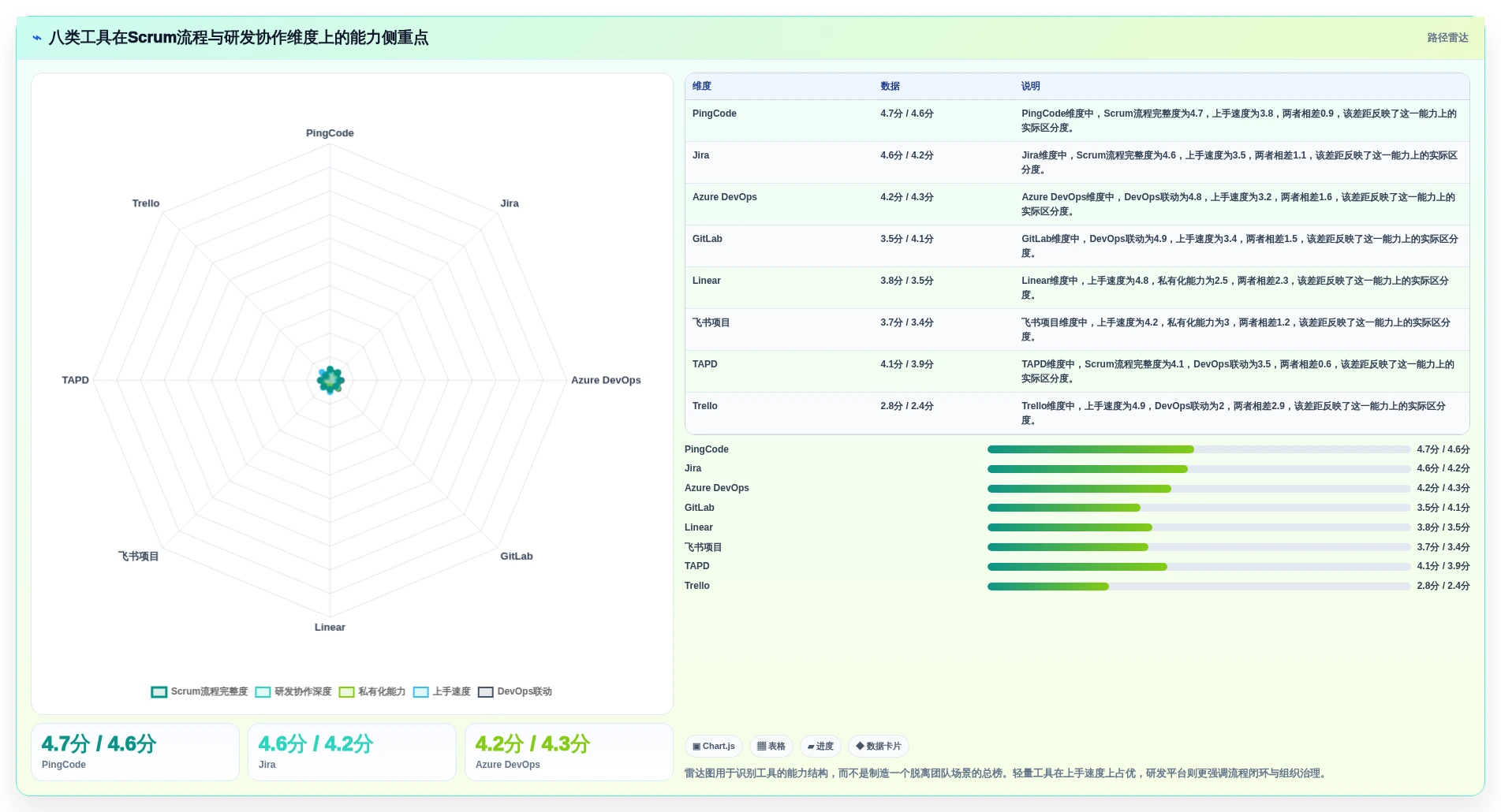1501x812 pixels.
Task: Click the Jira axis label on the radar chart
Action: pyautogui.click(x=510, y=203)
